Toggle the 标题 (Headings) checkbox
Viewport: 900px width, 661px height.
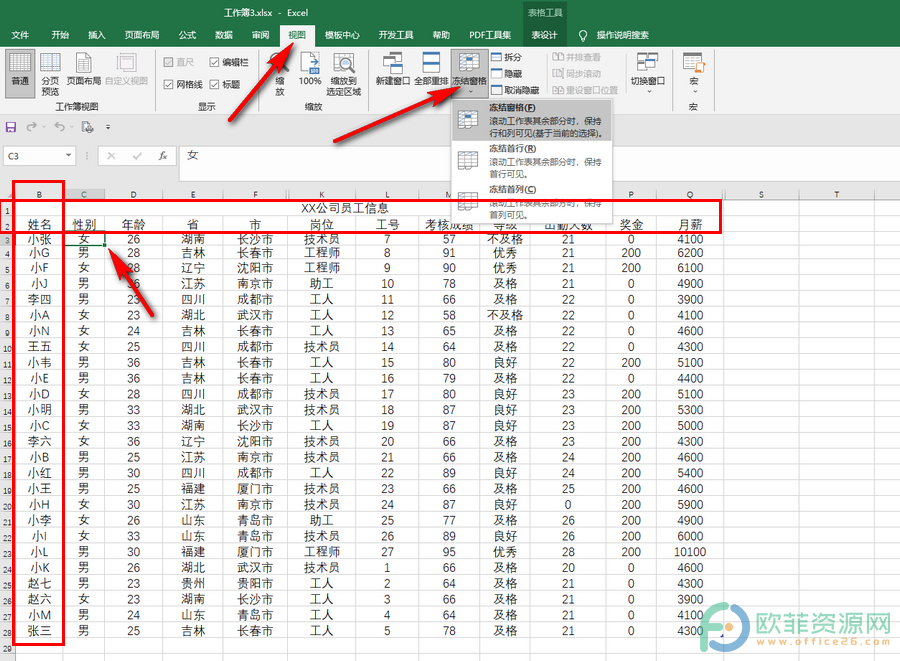pos(214,84)
